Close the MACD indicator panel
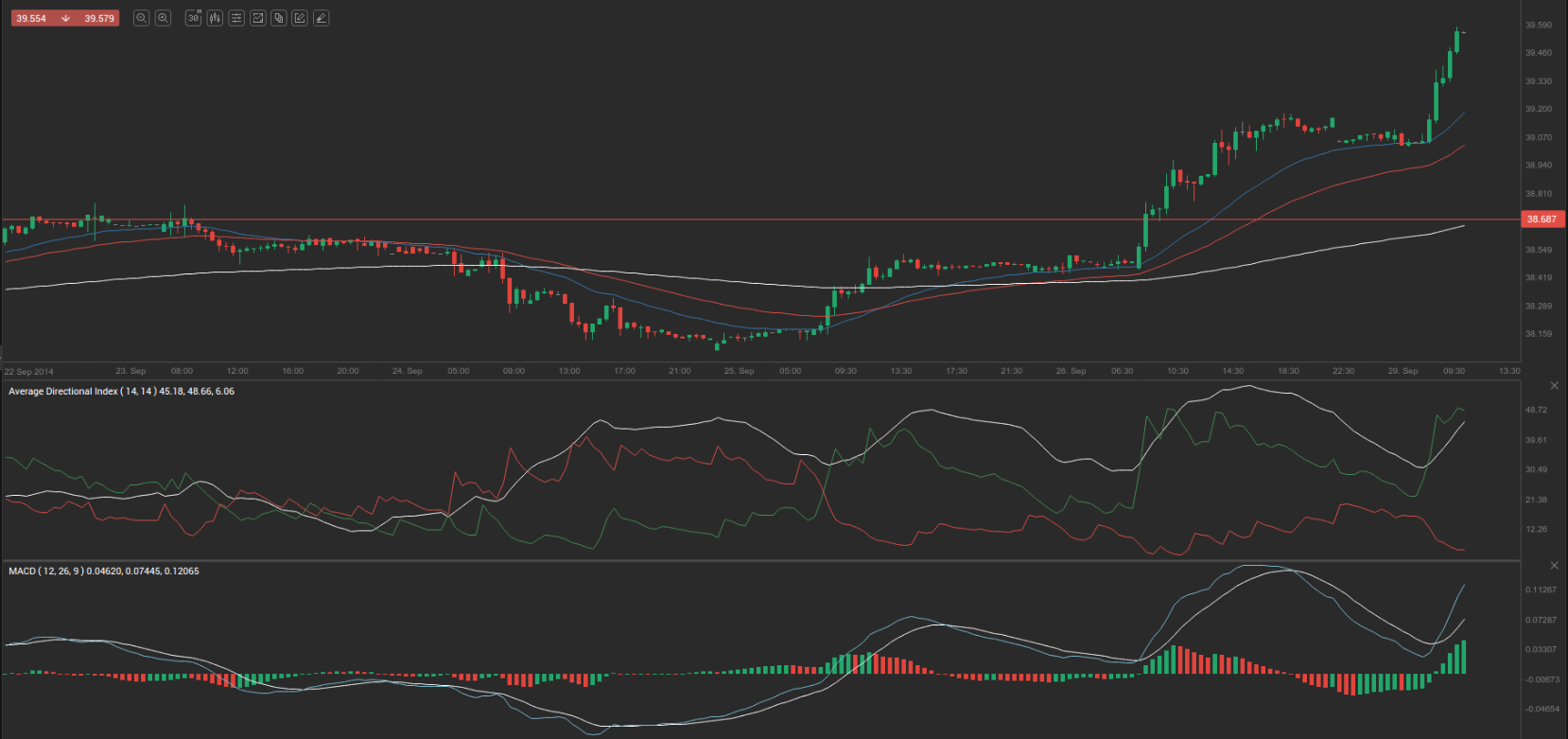Image resolution: width=1568 pixels, height=739 pixels. coord(1554,565)
